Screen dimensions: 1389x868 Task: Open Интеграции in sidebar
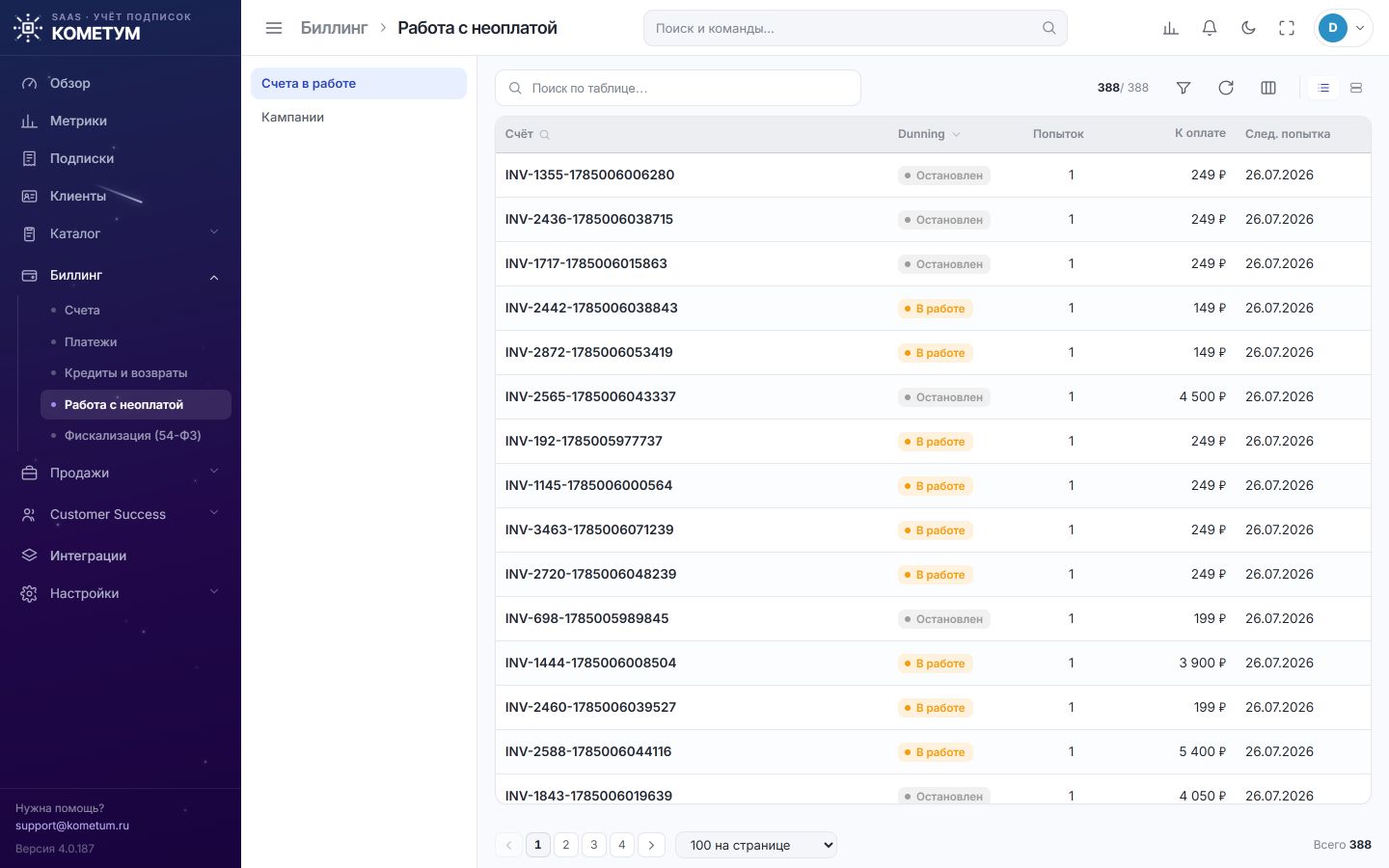pyautogui.click(x=121, y=556)
